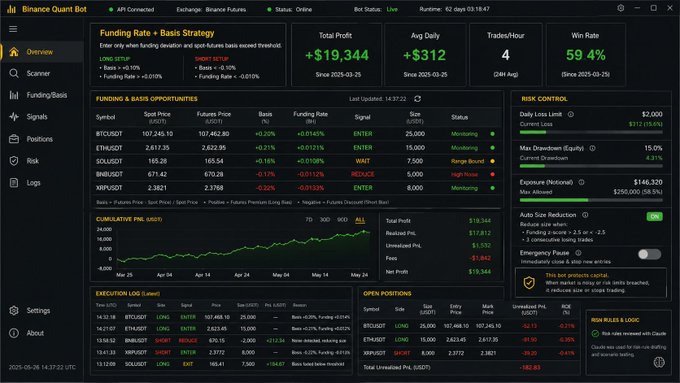Click the Exposure notional progress bar
The width and height of the screenshot is (680, 383).
[x=591, y=200]
